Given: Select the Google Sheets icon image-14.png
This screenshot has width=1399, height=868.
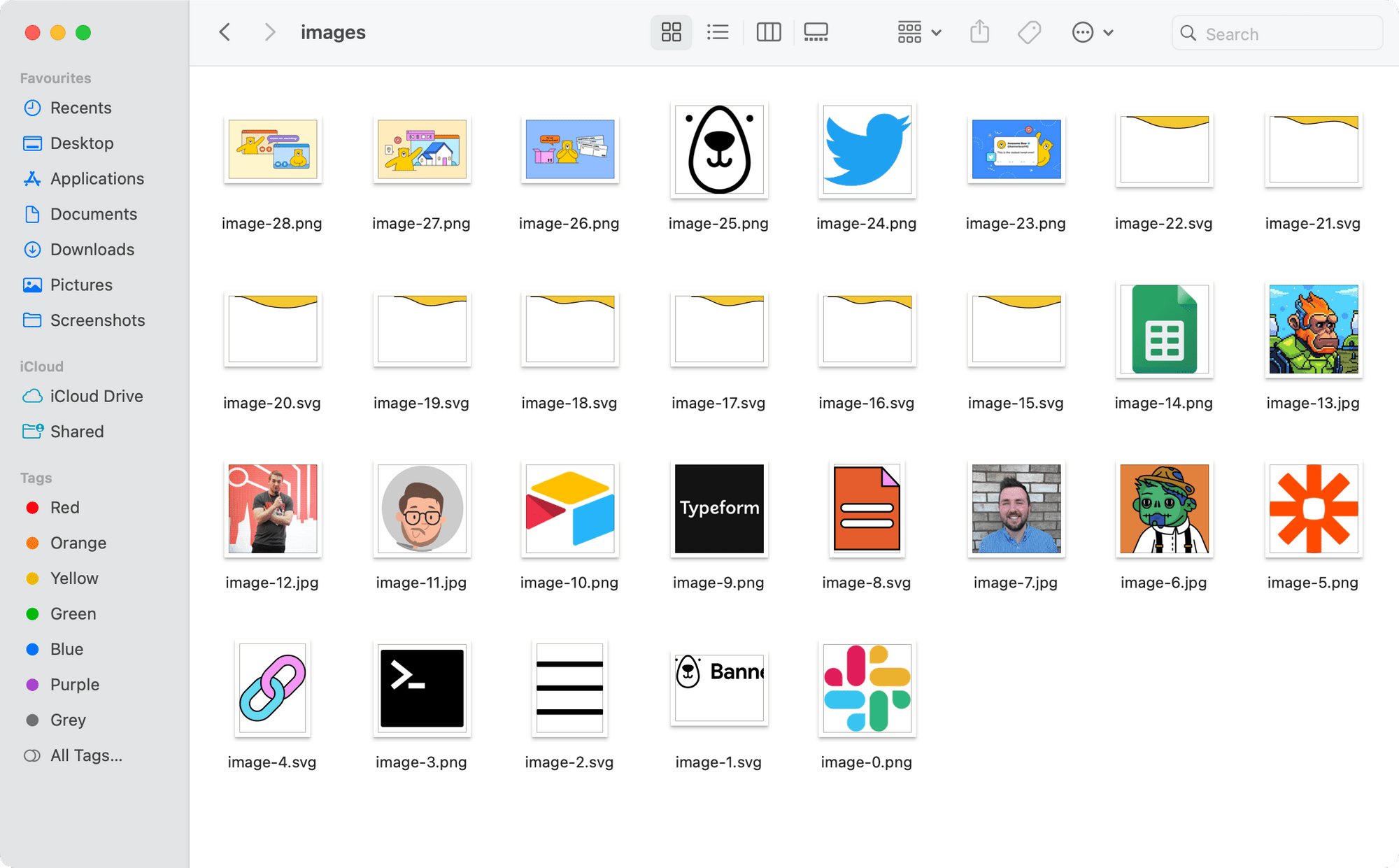Looking at the screenshot, I should pyautogui.click(x=1165, y=329).
